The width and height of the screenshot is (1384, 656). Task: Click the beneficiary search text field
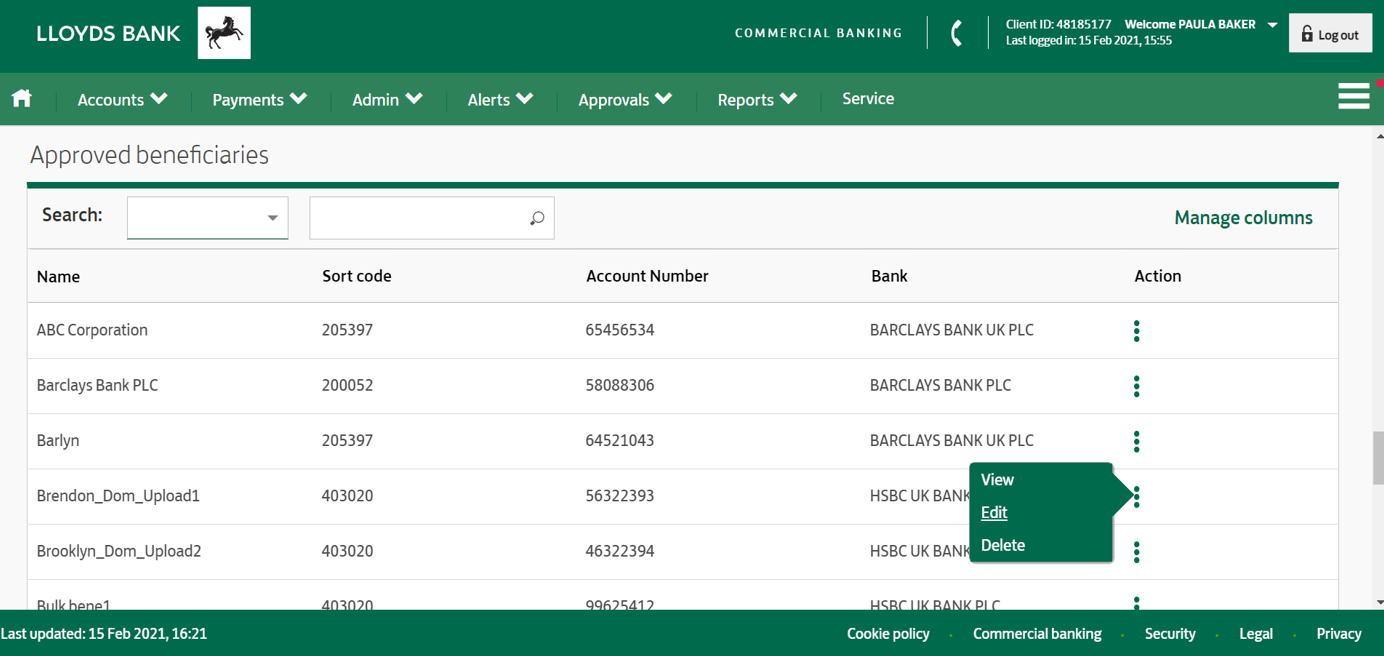tap(432, 218)
